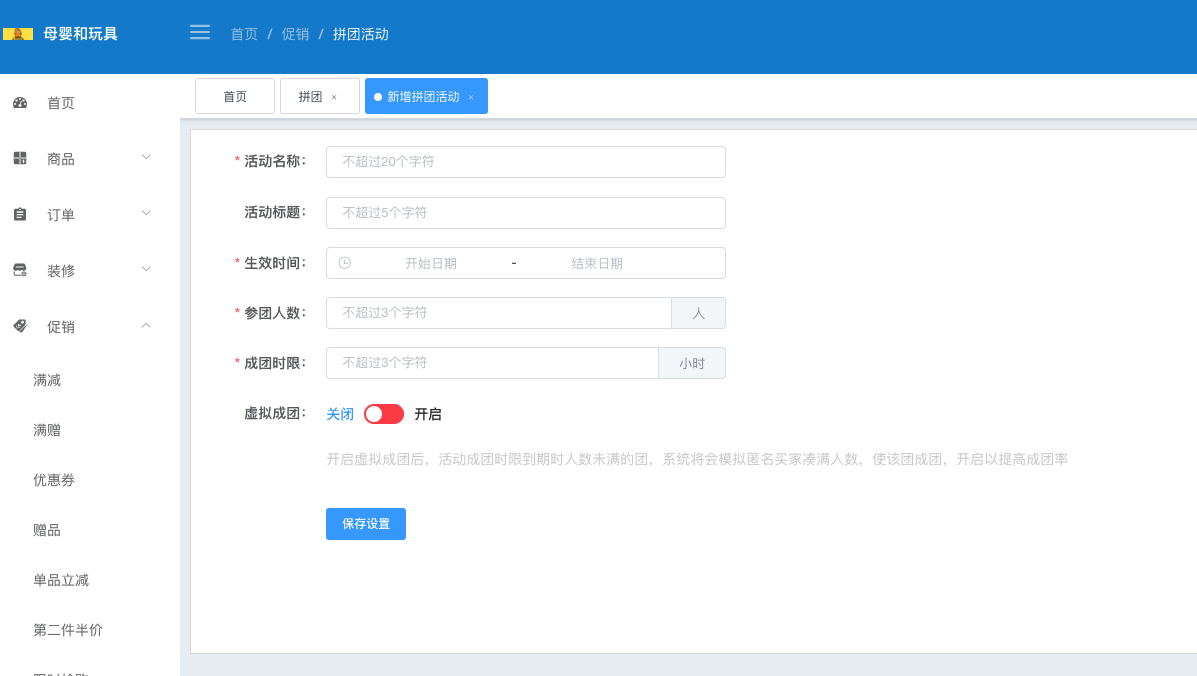Select 关闭 label for virtual group
Image resolution: width=1197 pixels, height=676 pixels.
(x=340, y=414)
